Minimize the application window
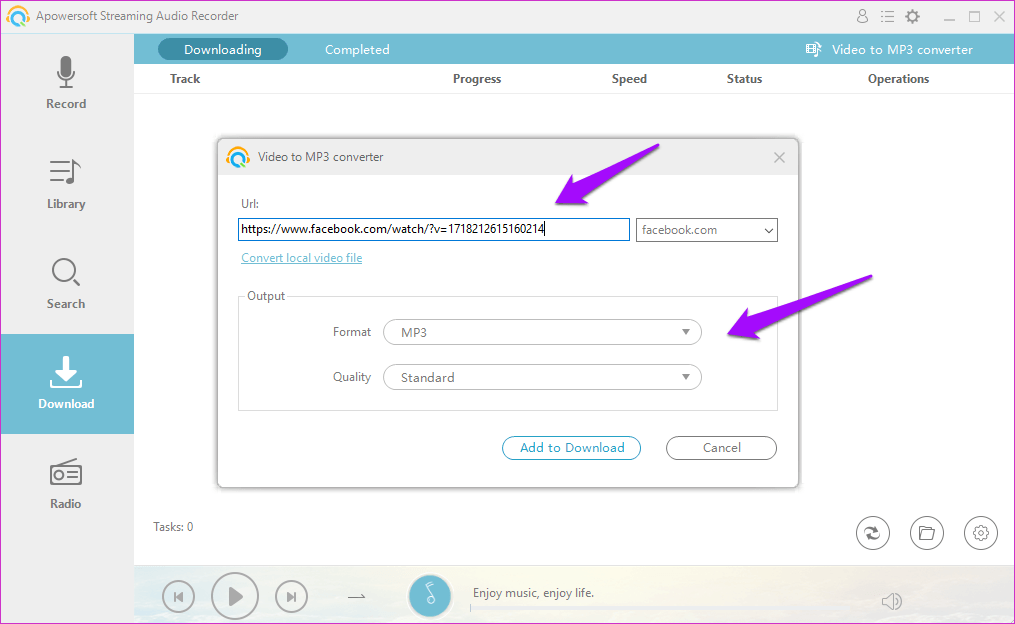 pos(950,17)
